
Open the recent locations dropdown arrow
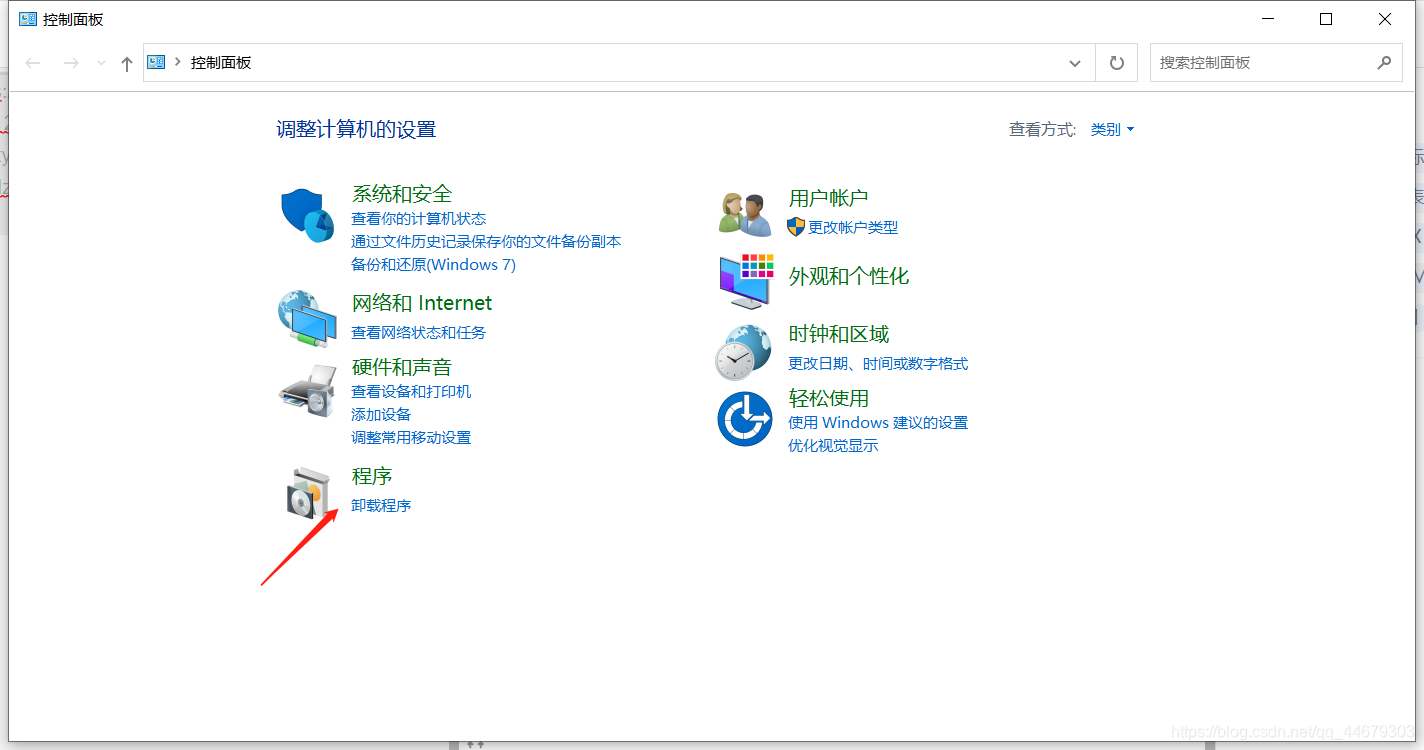click(101, 63)
